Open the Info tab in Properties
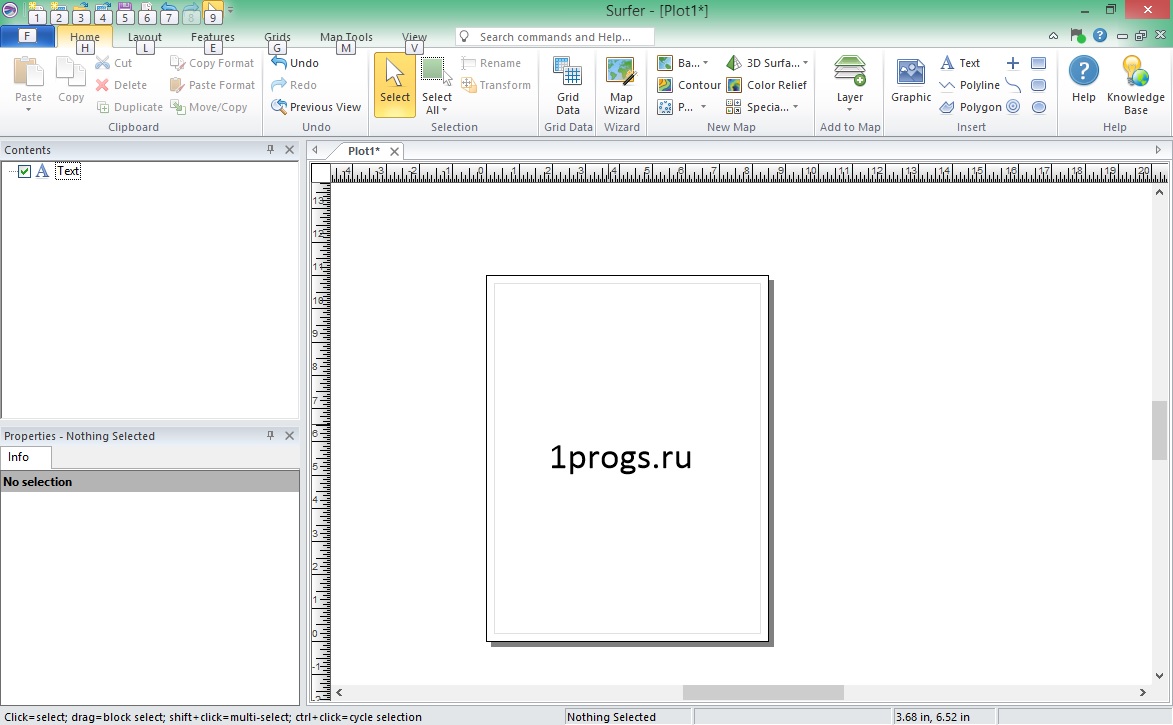 tap(18, 457)
